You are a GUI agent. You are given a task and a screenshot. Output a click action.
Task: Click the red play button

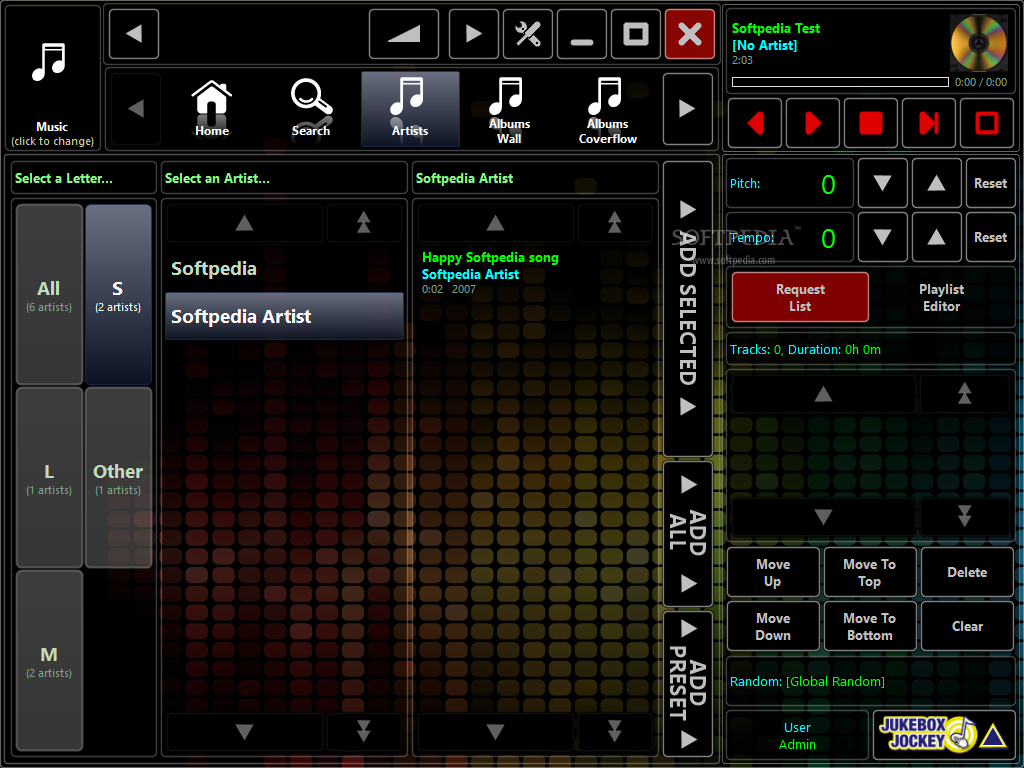click(812, 123)
